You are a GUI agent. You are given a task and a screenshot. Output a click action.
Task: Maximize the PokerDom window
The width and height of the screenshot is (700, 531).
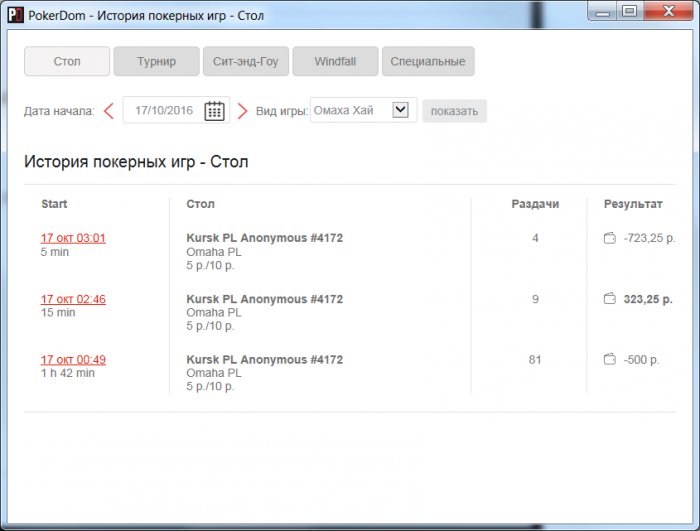tap(629, 12)
